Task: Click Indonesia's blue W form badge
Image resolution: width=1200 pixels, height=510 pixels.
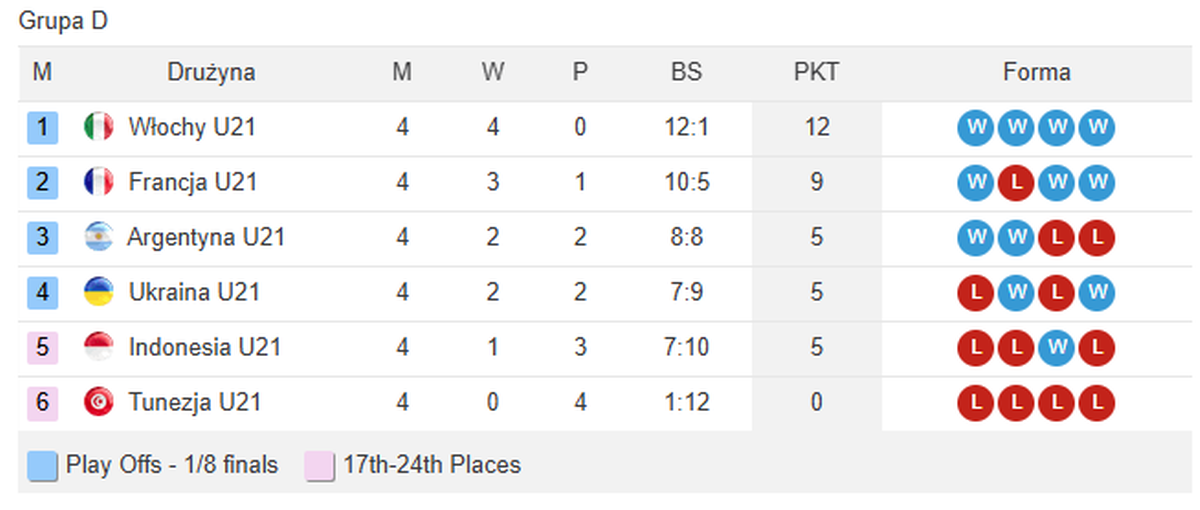Action: click(x=1056, y=348)
